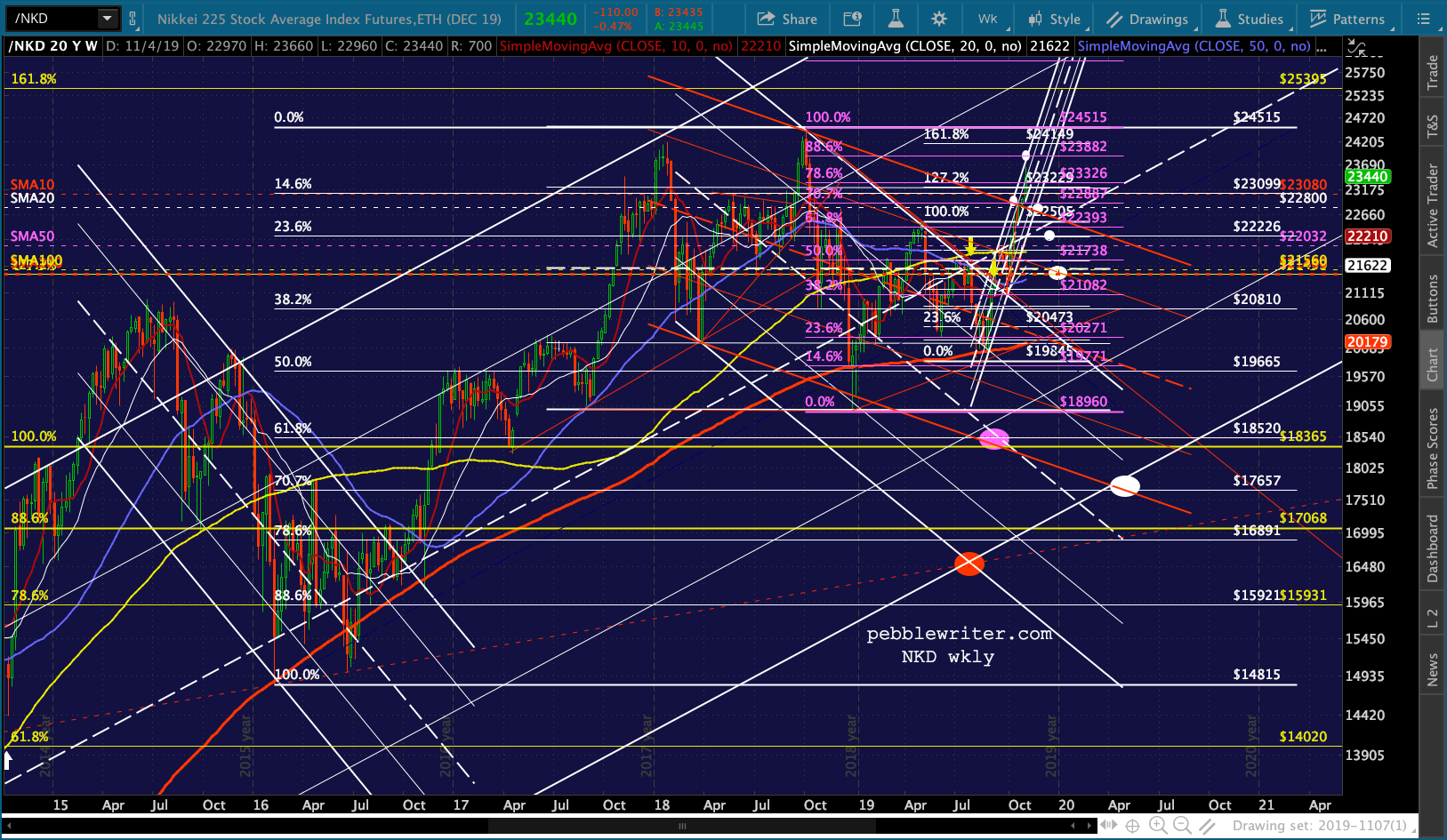The height and width of the screenshot is (840, 1447).
Task: Open the Drawings menu
Action: click(x=1147, y=19)
